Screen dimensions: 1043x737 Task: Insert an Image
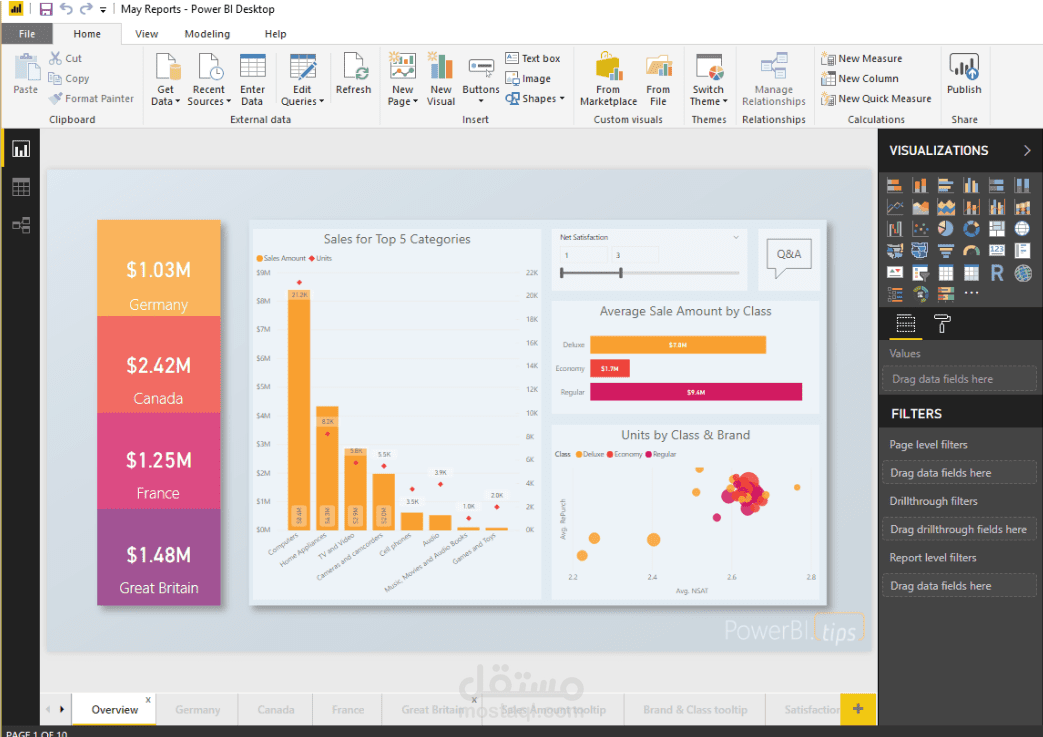click(x=528, y=78)
